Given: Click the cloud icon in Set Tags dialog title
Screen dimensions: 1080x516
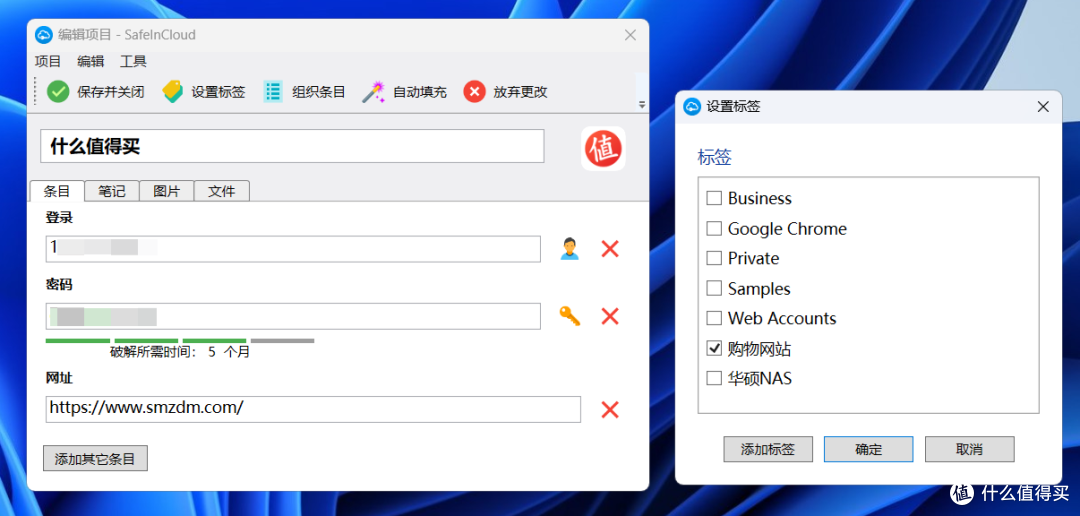Looking at the screenshot, I should 692,107.
